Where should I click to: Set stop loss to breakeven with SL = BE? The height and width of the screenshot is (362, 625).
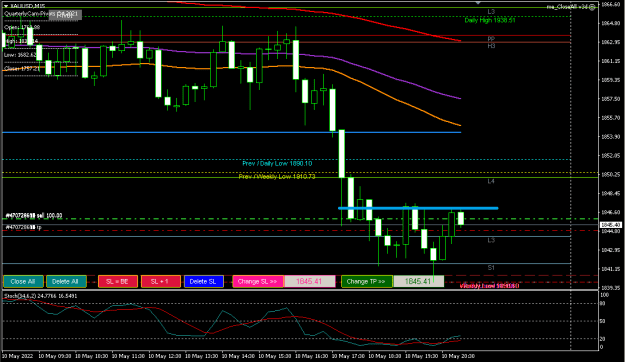pos(118,281)
